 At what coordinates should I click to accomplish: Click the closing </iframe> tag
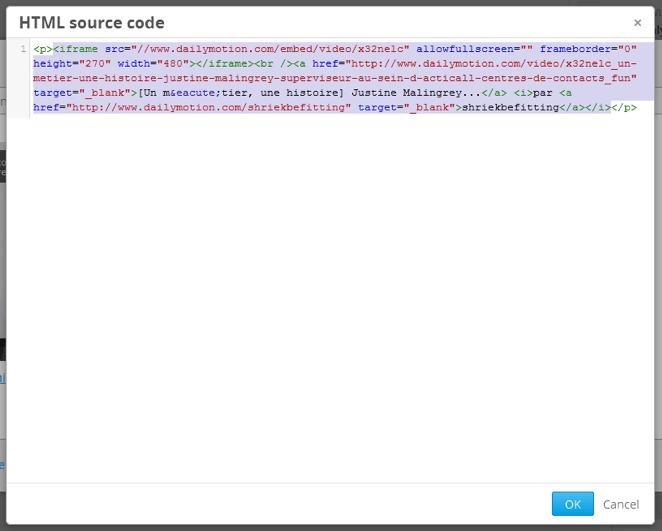pyautogui.click(x=225, y=64)
